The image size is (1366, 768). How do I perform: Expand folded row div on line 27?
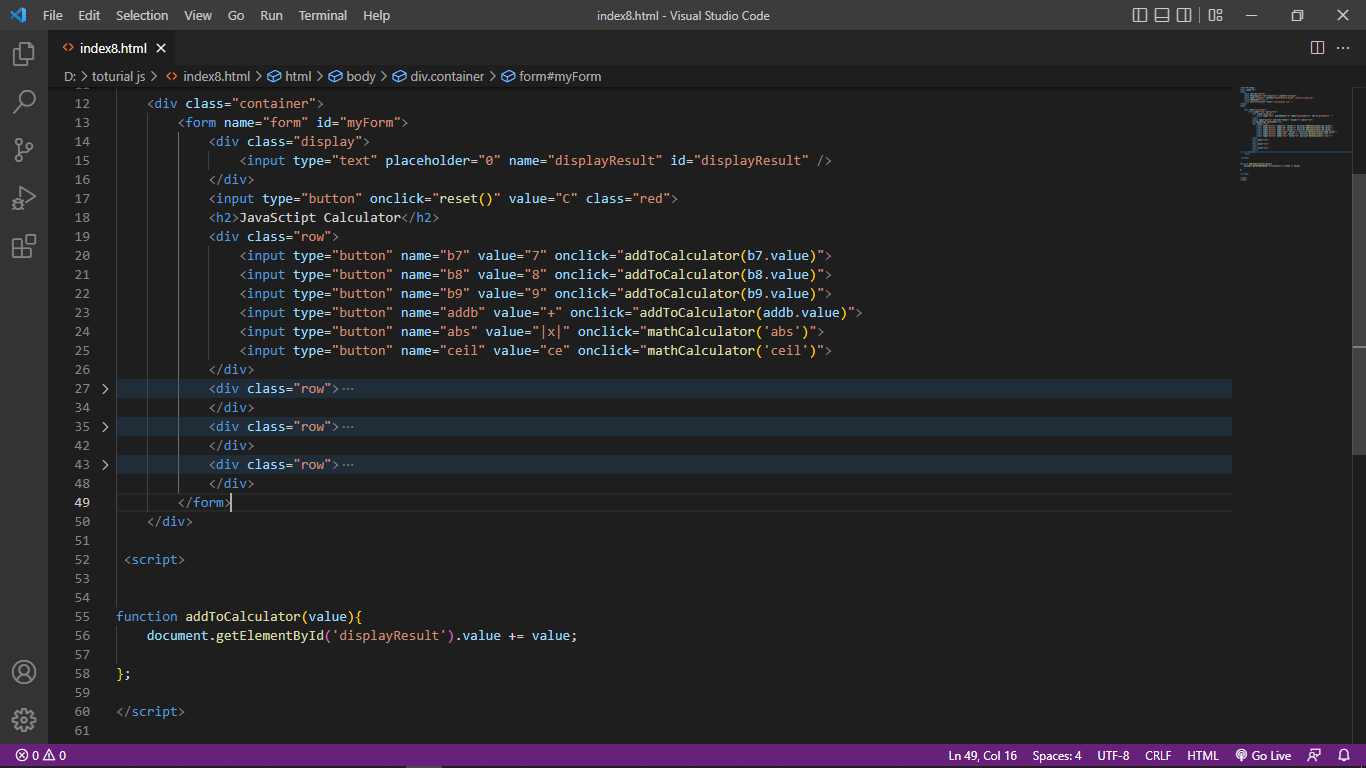(105, 388)
